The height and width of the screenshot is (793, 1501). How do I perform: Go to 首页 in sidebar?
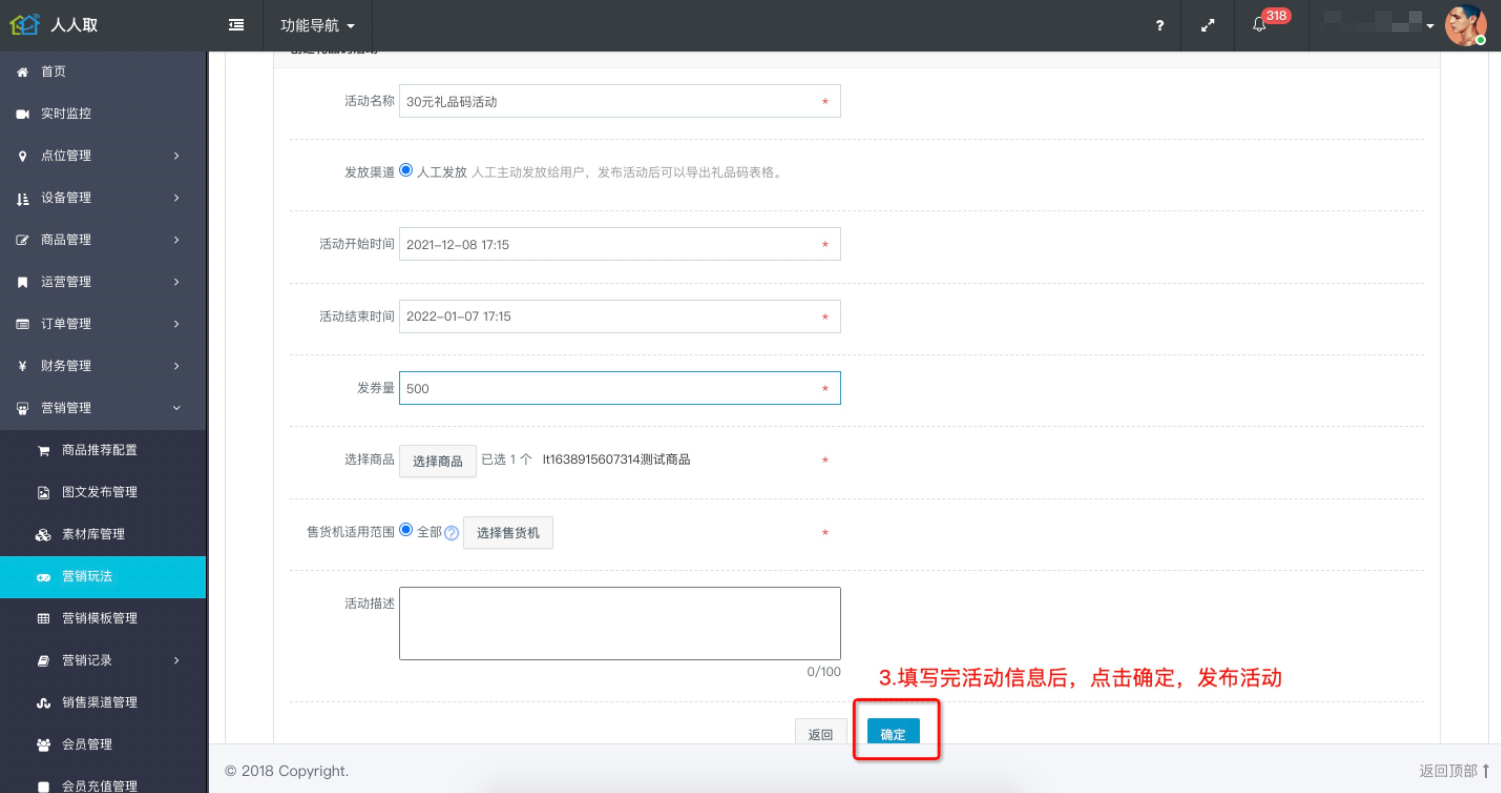(103, 72)
